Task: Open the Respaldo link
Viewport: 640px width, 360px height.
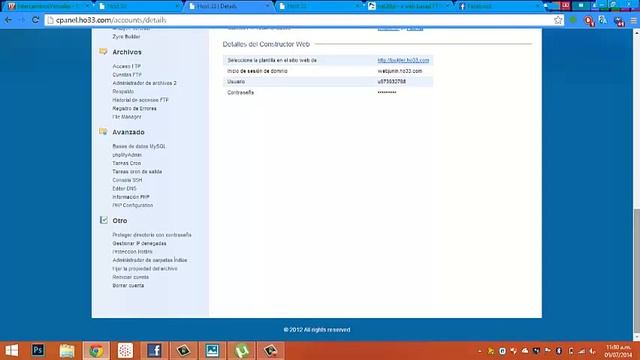Action: (x=123, y=91)
